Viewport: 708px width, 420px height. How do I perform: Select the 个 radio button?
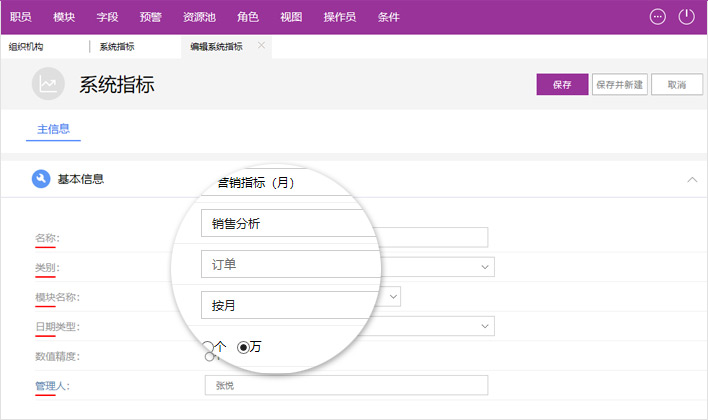tap(208, 347)
